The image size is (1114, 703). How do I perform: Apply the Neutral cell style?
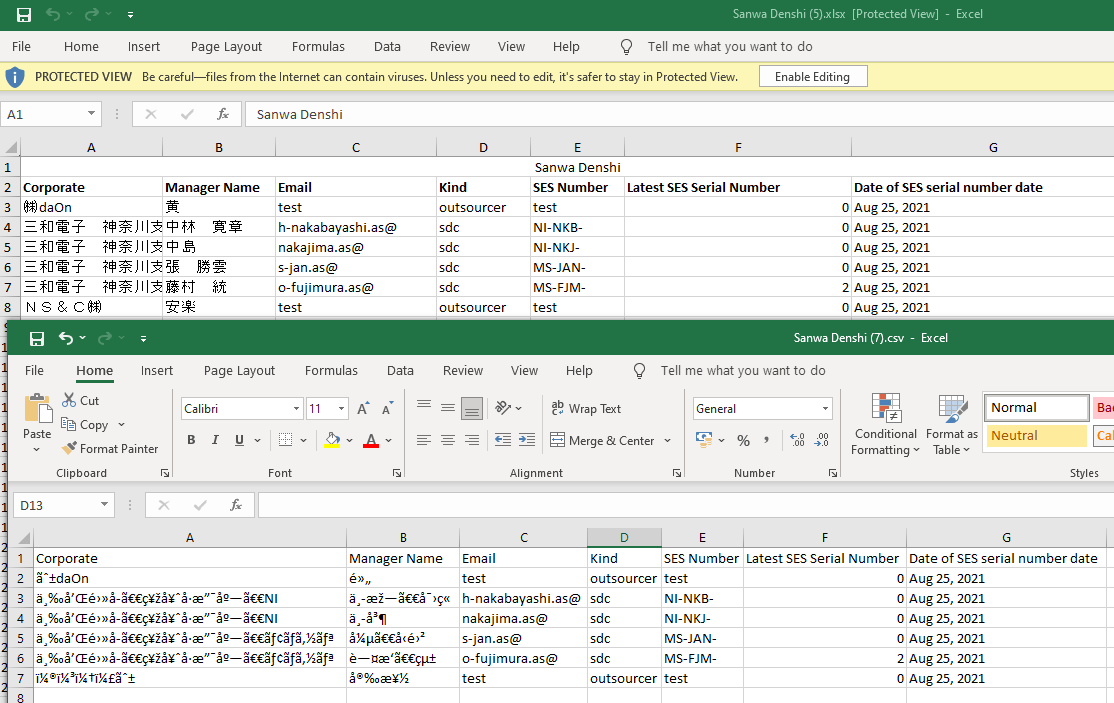1037,436
